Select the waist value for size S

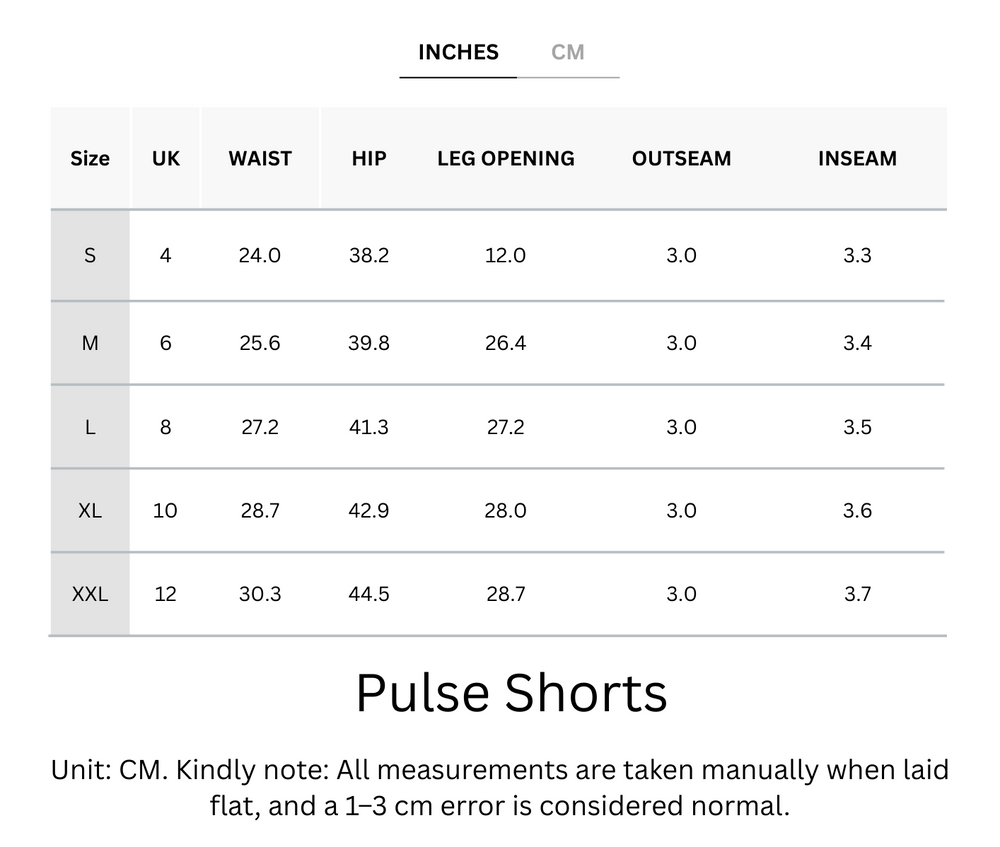click(260, 255)
